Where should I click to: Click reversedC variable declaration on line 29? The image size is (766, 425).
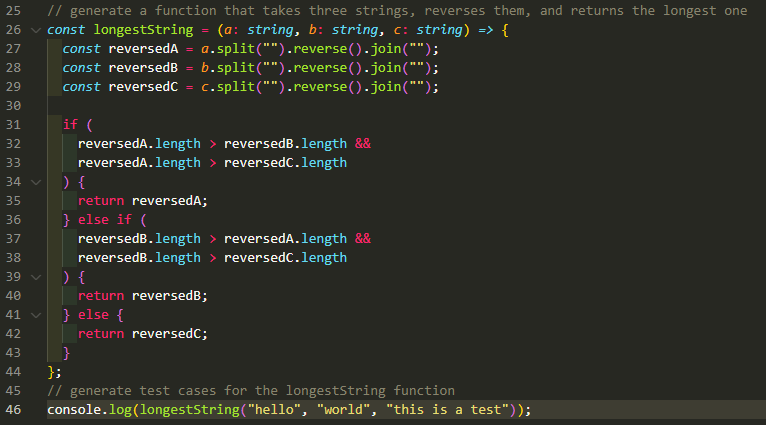point(143,87)
